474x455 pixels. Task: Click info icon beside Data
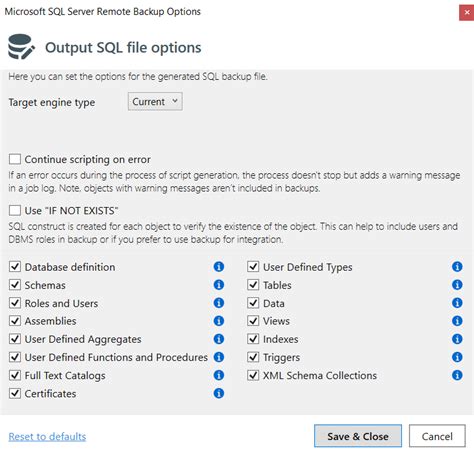[x=457, y=303]
